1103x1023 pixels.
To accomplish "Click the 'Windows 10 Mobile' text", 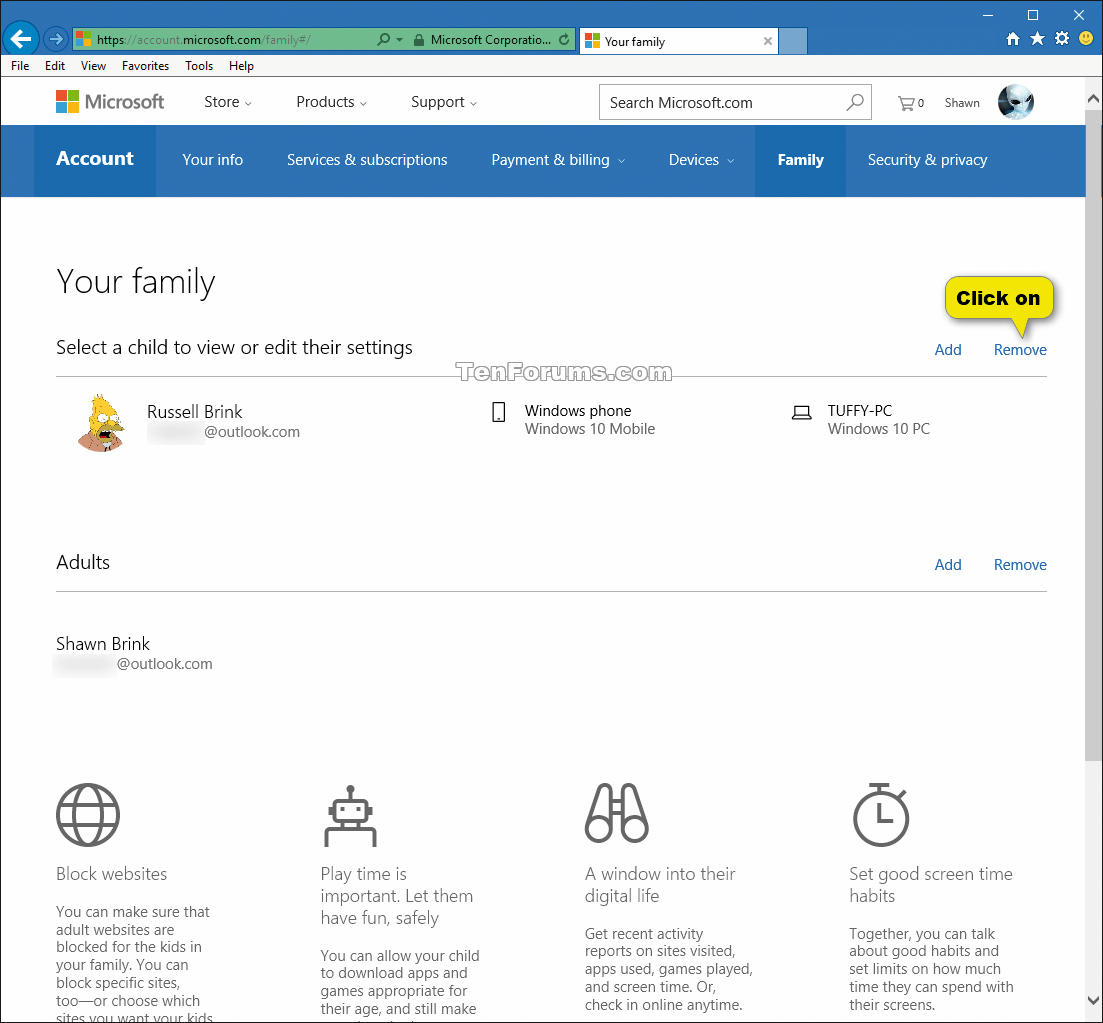I will [x=589, y=428].
